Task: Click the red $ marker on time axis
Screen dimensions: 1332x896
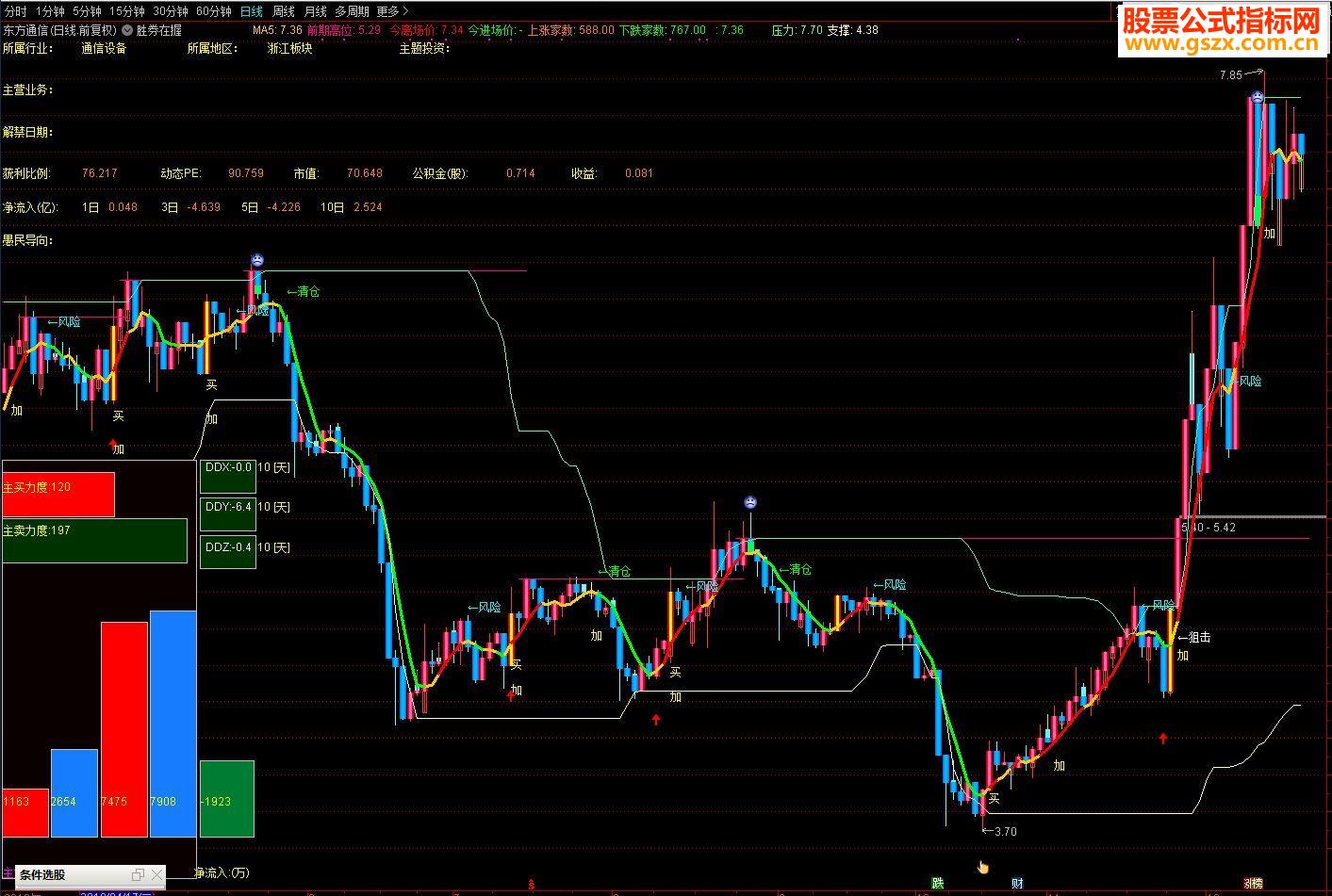Action: pos(532,885)
